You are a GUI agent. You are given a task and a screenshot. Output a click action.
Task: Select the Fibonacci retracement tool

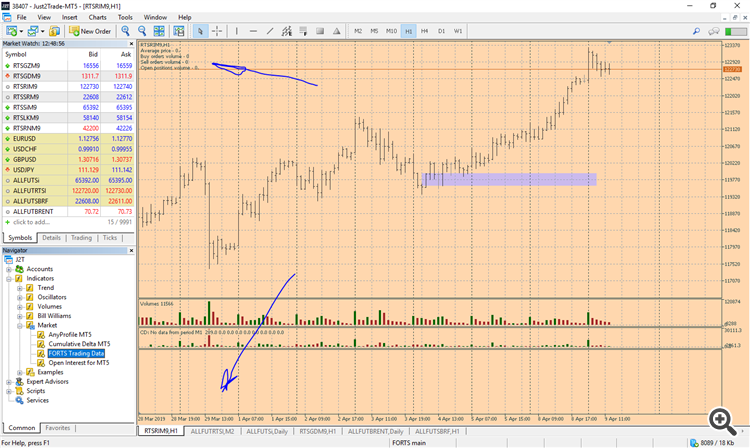303,31
